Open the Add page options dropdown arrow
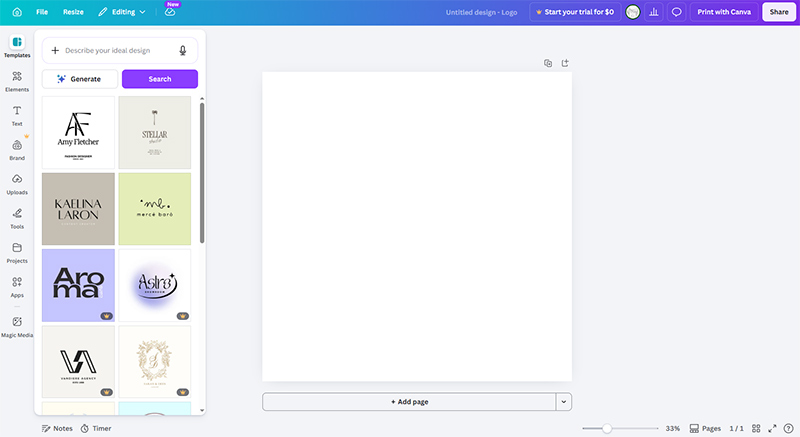This screenshot has width=800, height=437. pyautogui.click(x=564, y=402)
